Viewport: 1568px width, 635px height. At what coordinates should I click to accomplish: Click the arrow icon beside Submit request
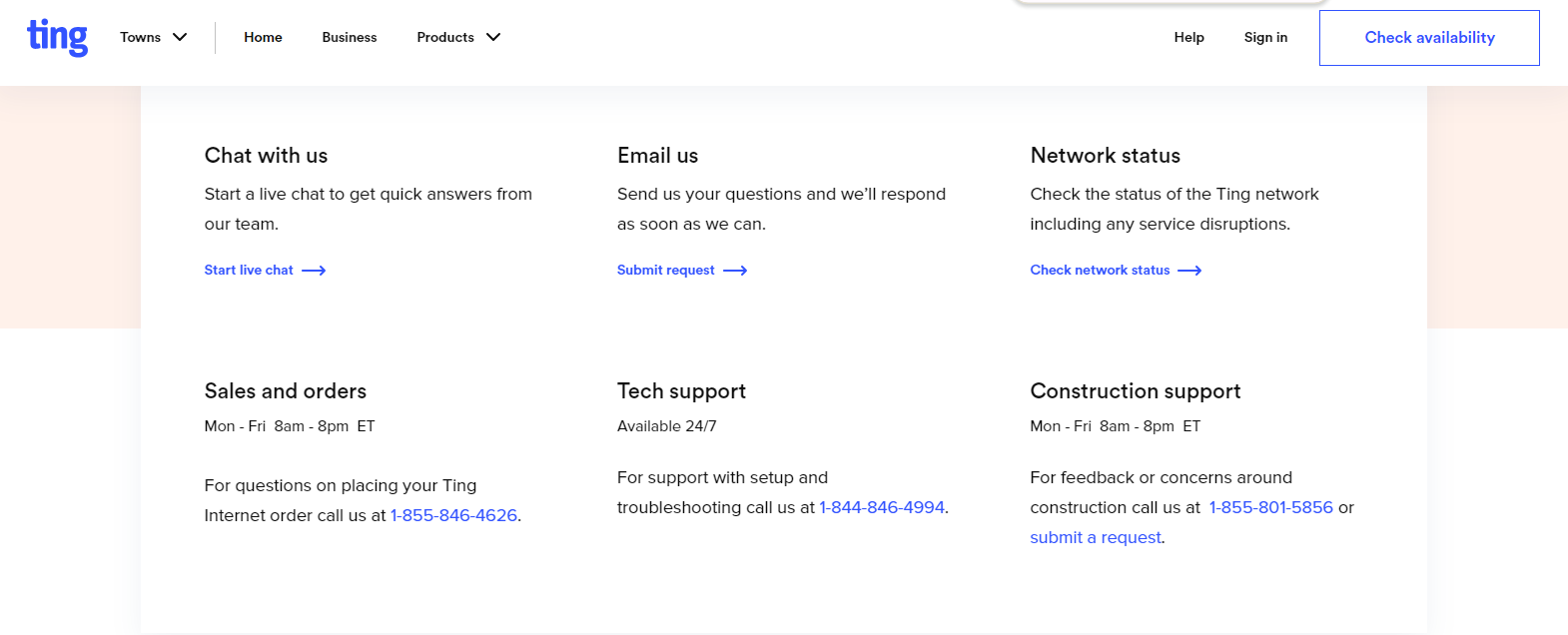click(735, 271)
